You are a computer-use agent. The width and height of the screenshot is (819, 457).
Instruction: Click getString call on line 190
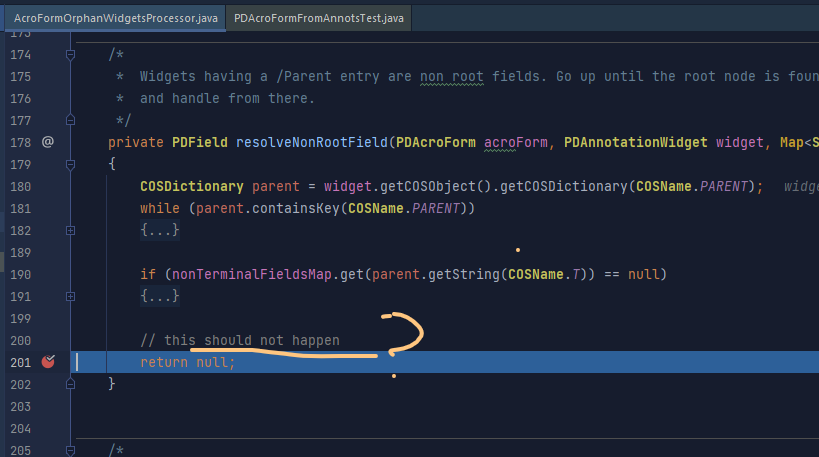(464, 274)
